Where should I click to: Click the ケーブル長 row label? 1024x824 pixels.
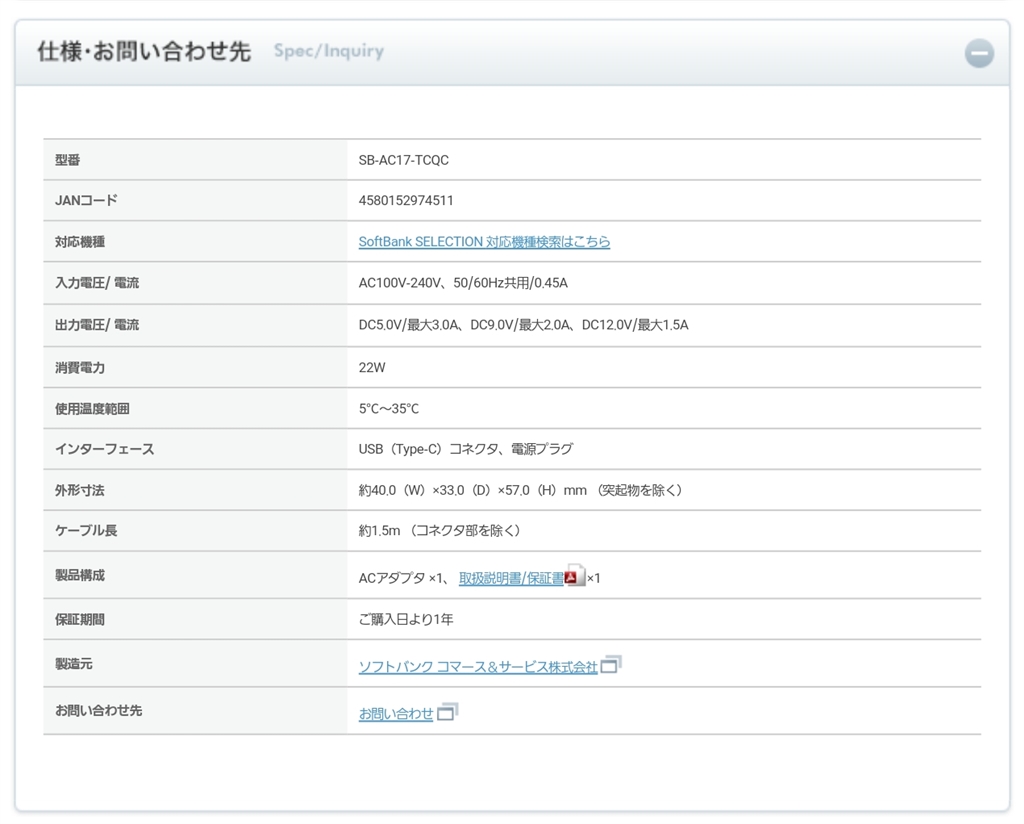click(86, 530)
